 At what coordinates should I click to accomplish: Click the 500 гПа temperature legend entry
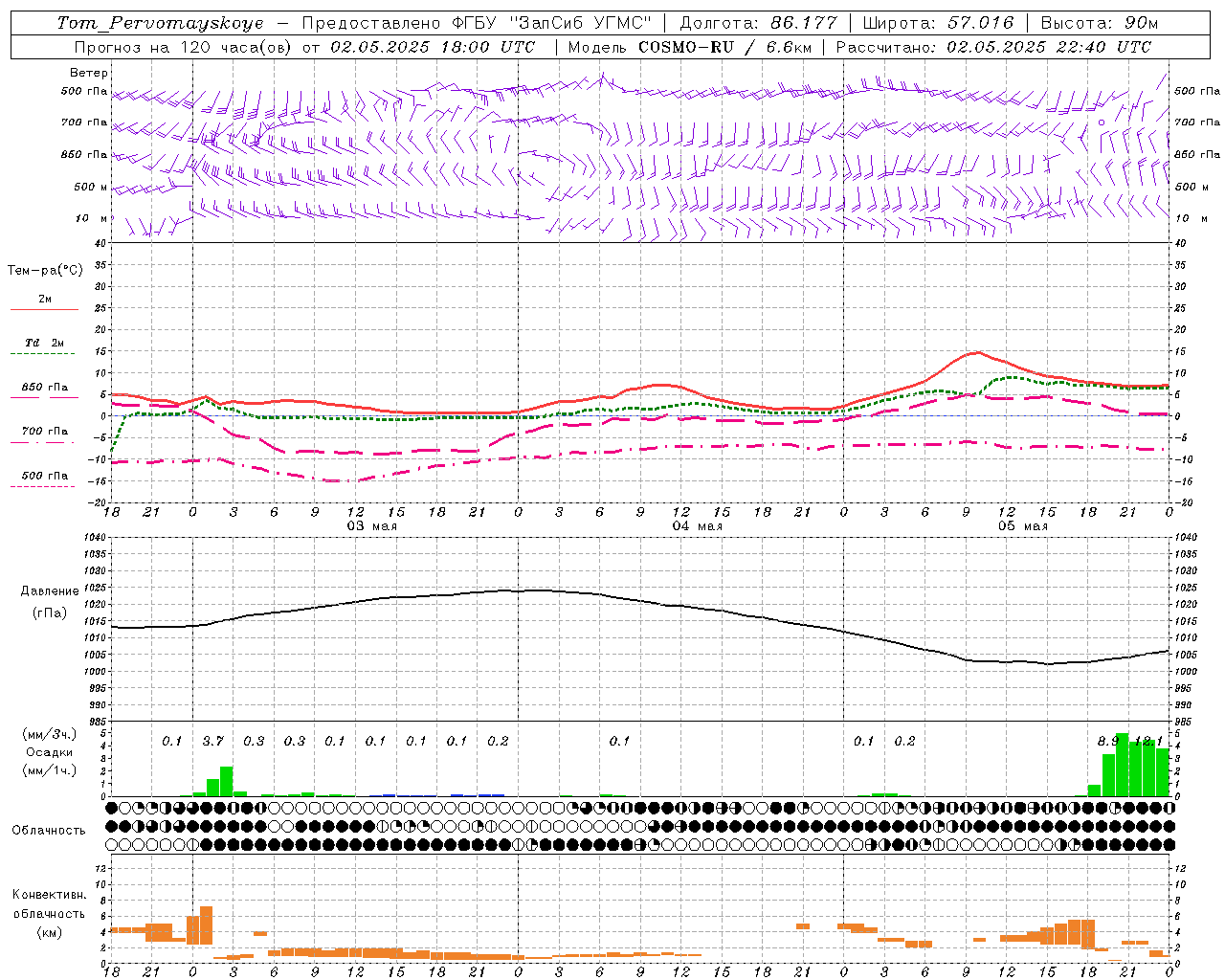click(x=44, y=476)
